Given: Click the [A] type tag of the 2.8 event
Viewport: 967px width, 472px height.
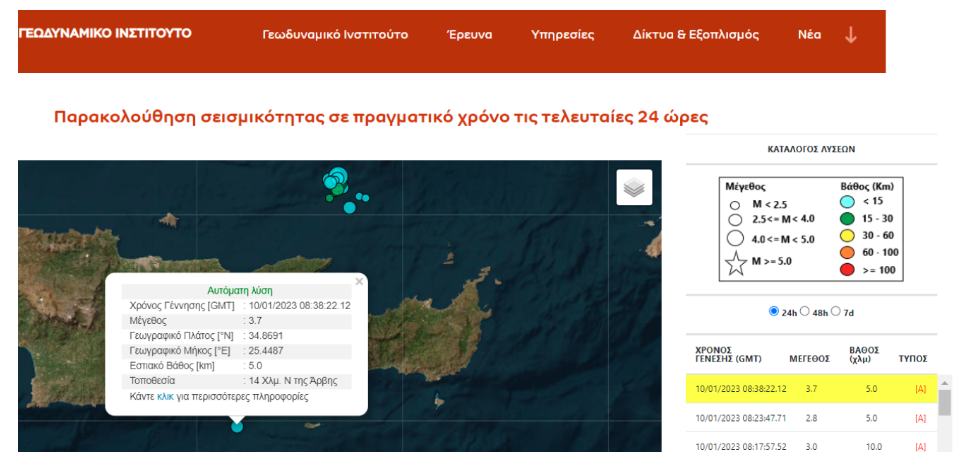Looking at the screenshot, I should click(x=919, y=417).
